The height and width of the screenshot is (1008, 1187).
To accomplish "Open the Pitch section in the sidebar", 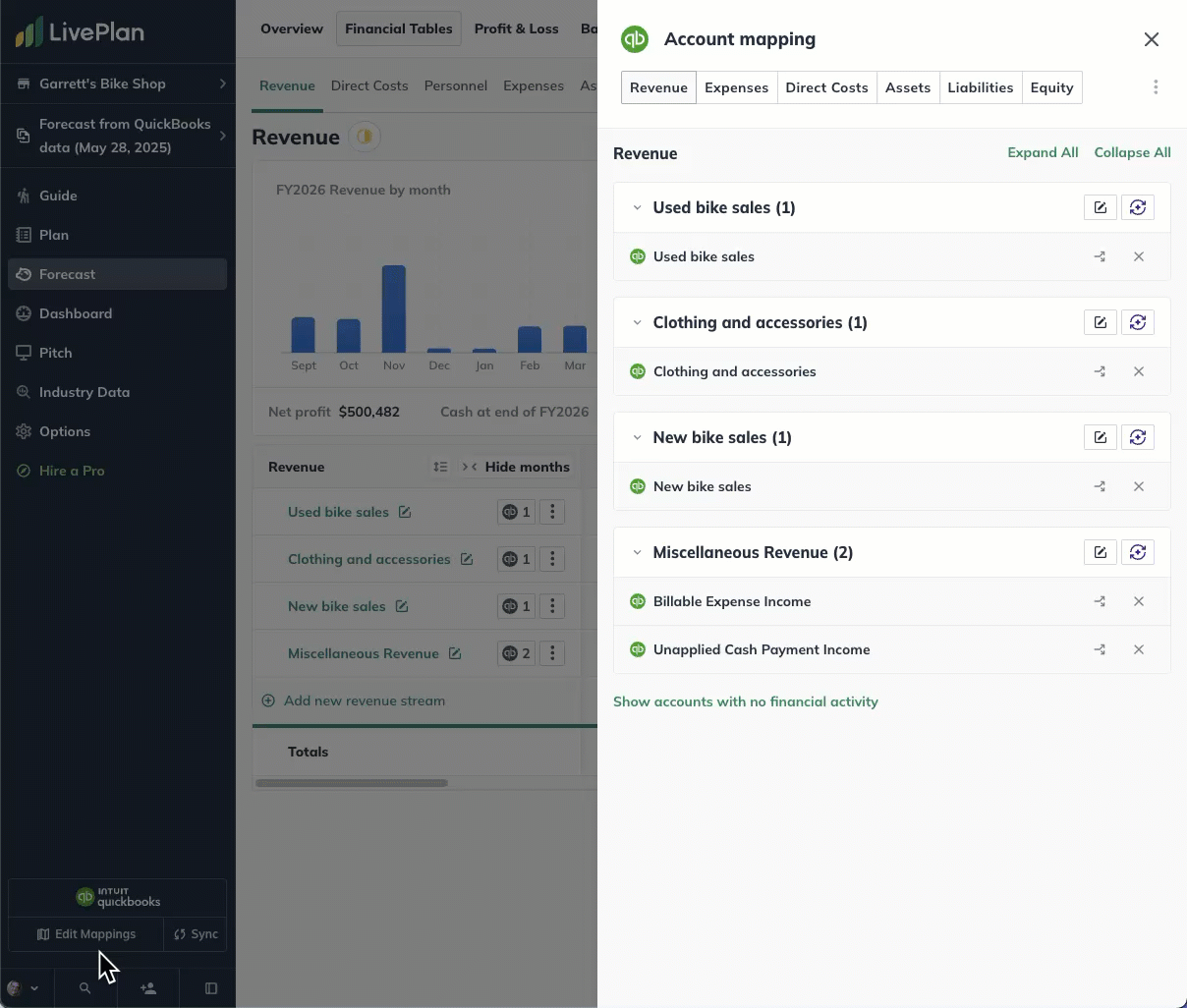I will click(x=118, y=353).
